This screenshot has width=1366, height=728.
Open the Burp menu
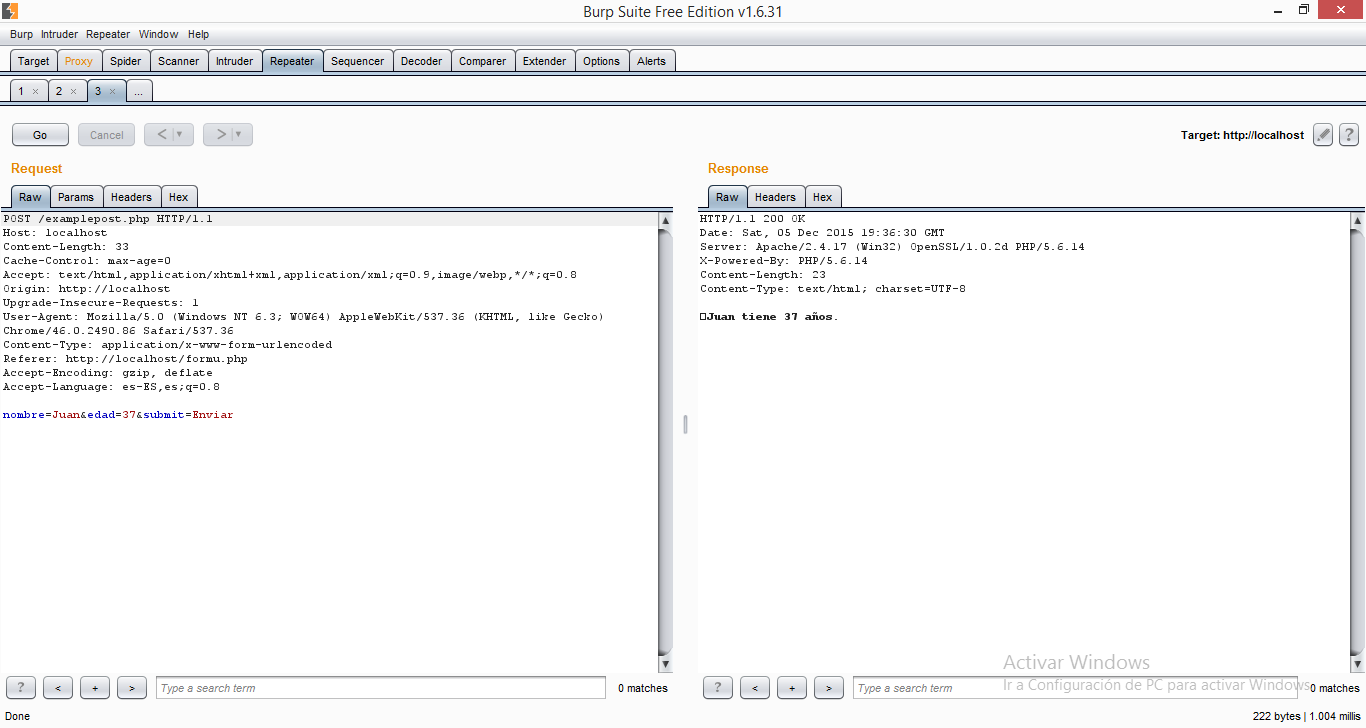(21, 34)
